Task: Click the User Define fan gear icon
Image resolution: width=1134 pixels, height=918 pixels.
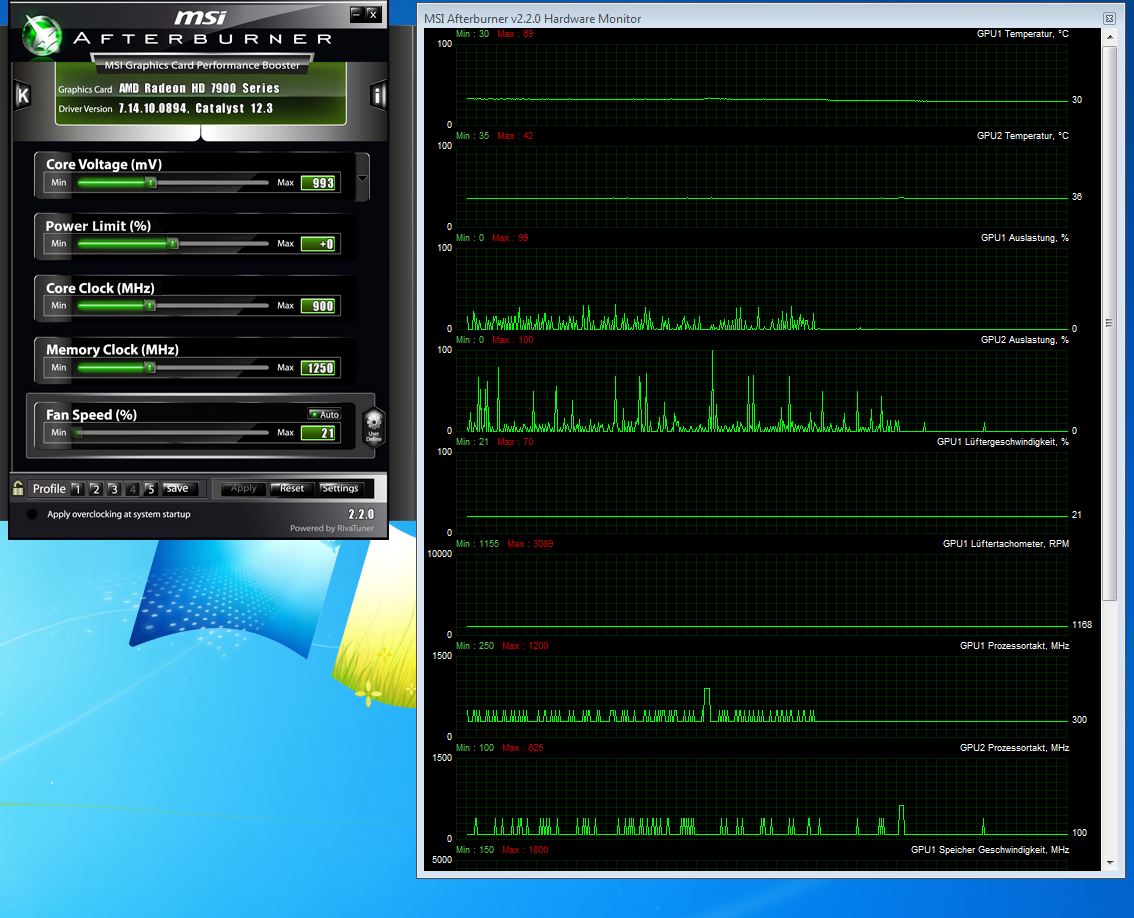Action: pyautogui.click(x=373, y=427)
